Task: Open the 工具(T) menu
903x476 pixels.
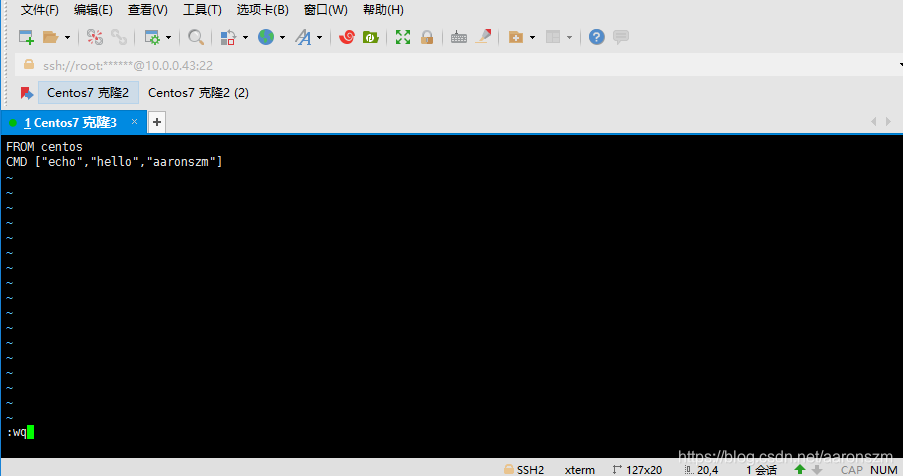Action: [x=202, y=10]
